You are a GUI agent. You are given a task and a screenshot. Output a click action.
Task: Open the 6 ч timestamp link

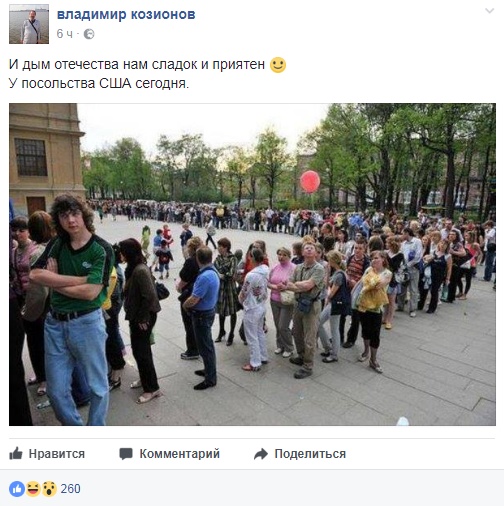click(x=64, y=34)
